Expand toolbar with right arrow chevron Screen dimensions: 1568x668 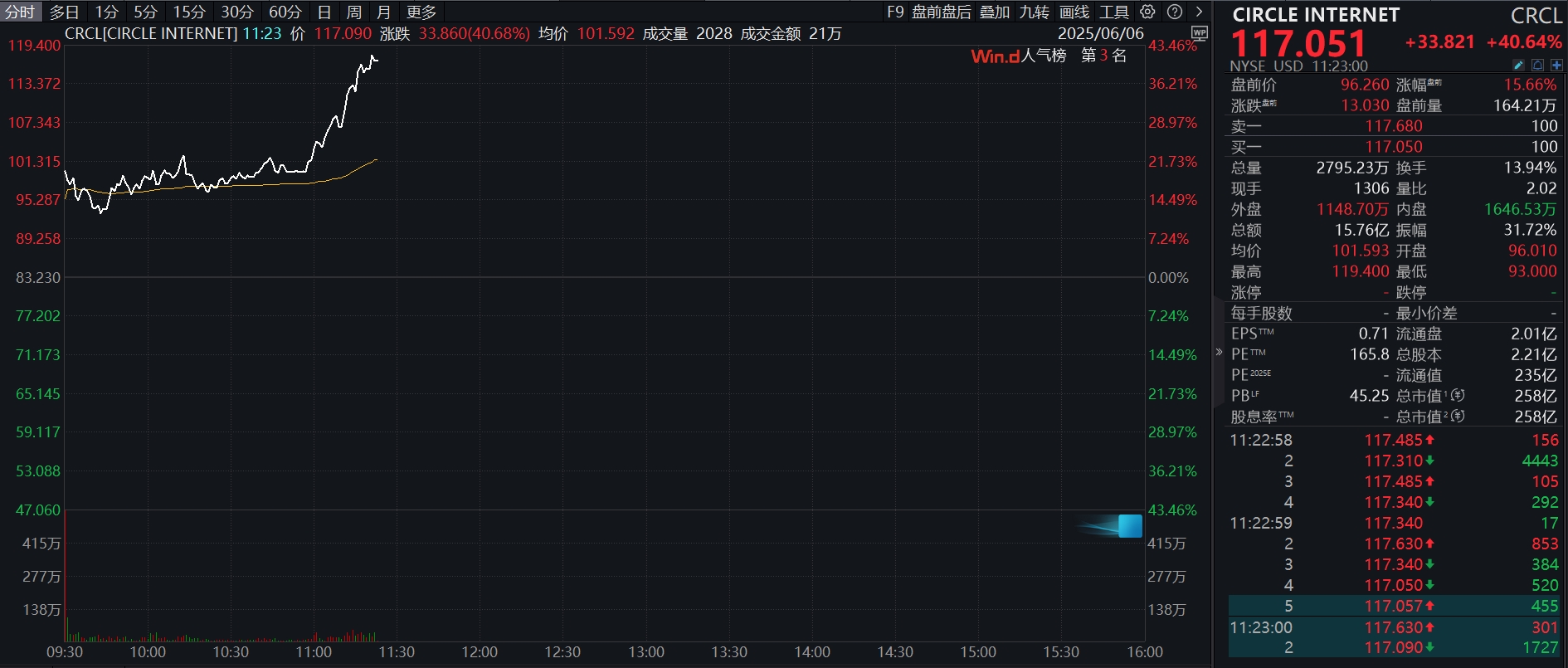(1200, 12)
